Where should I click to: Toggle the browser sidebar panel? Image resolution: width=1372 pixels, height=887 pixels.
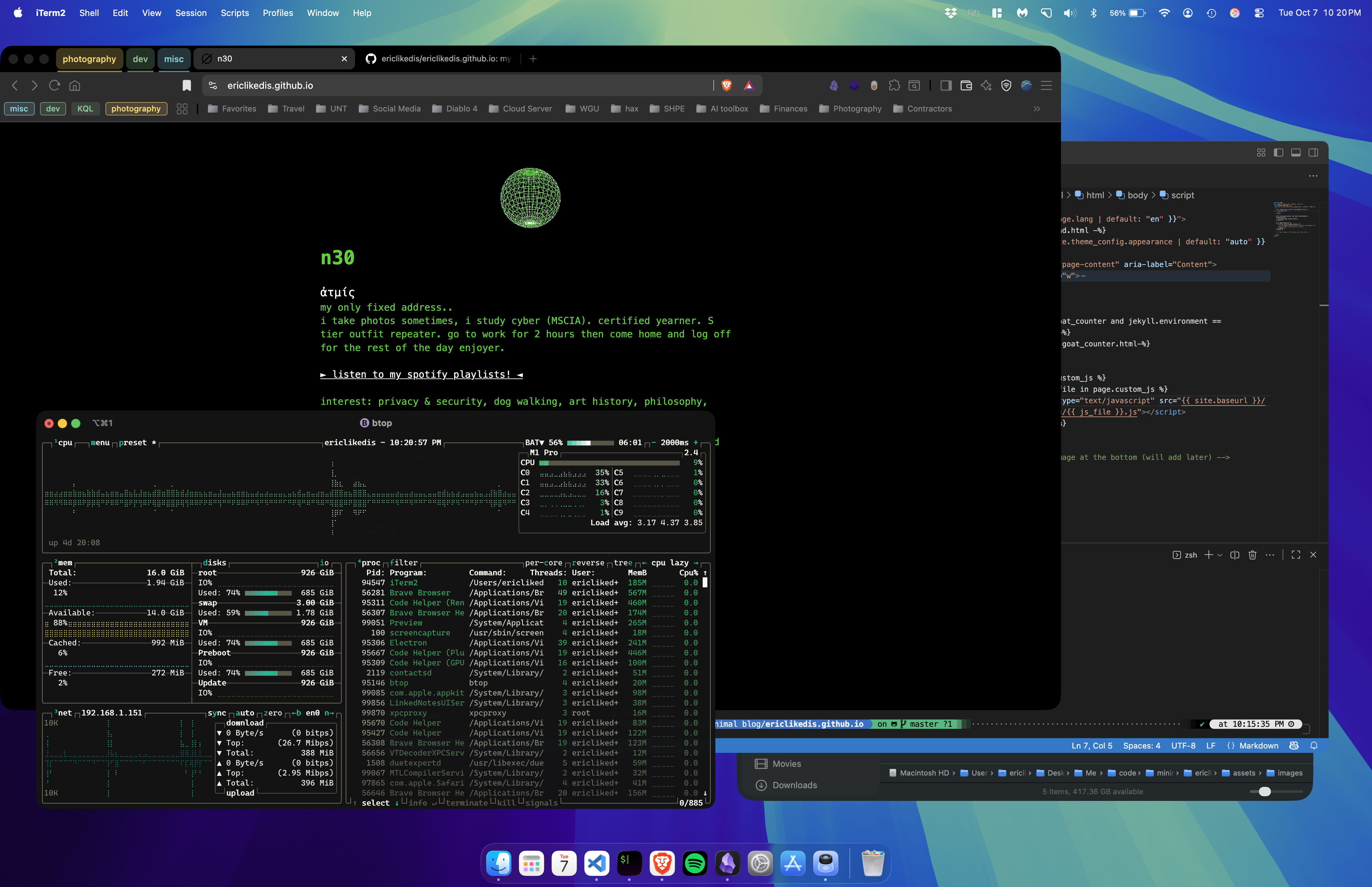point(946,85)
